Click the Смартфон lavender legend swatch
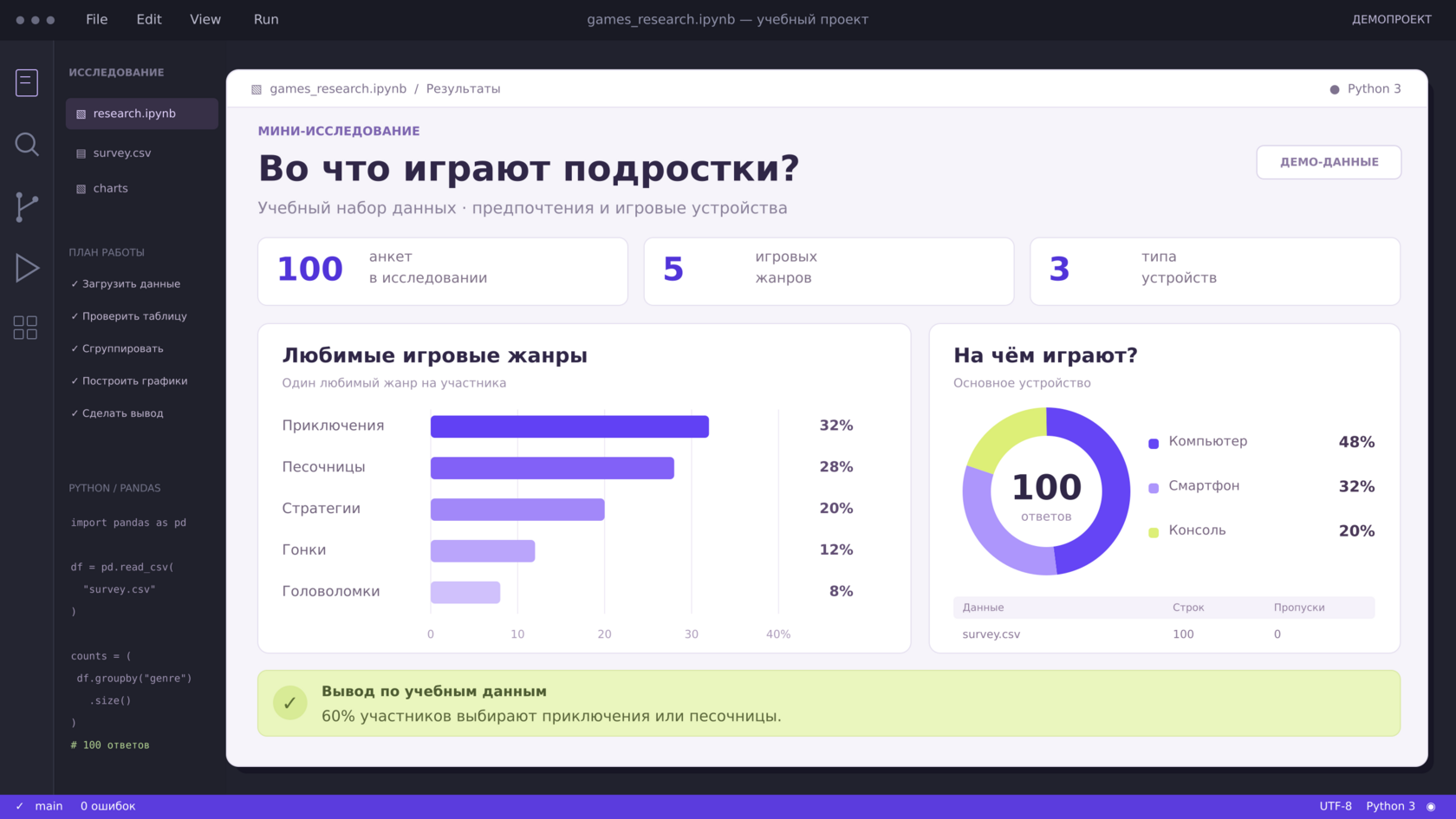The image size is (1456, 819). 1154,488
